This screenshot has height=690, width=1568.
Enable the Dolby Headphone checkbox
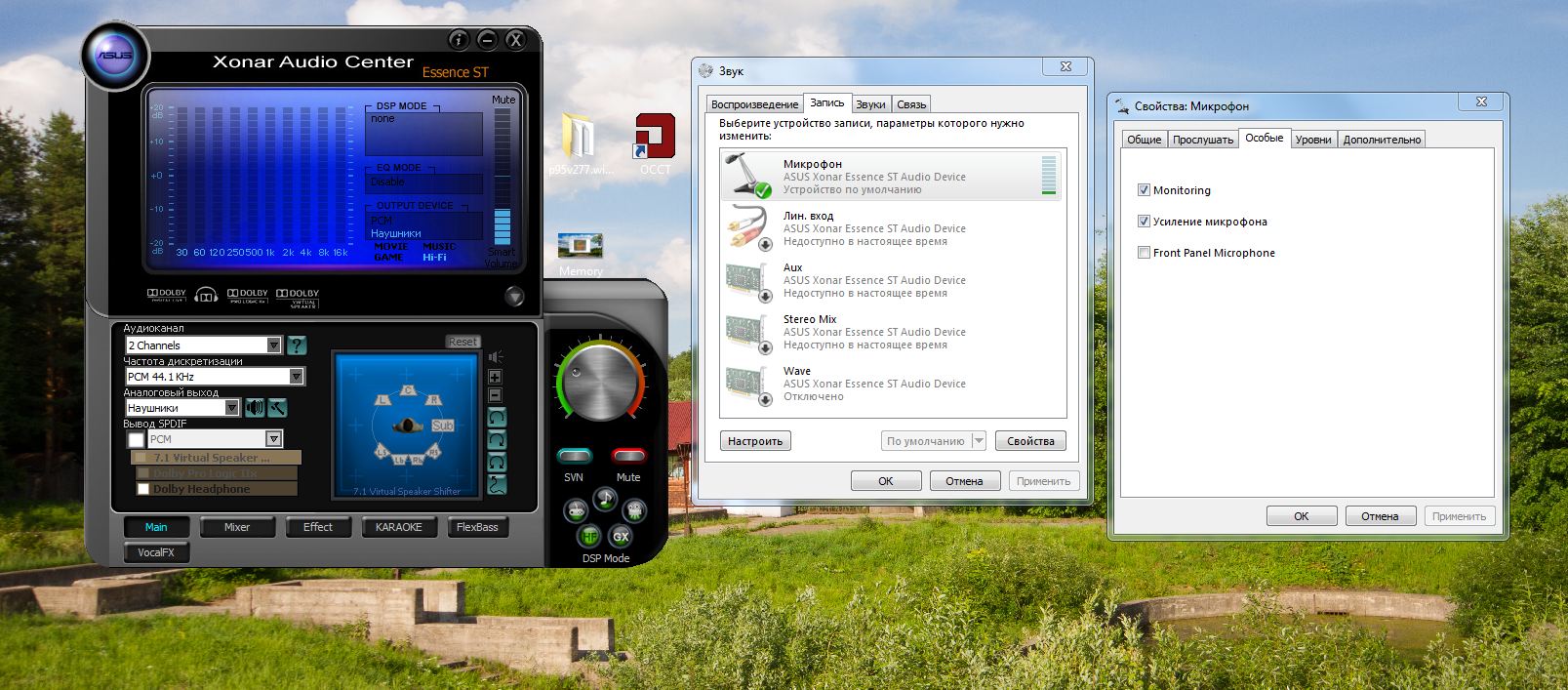[143, 489]
